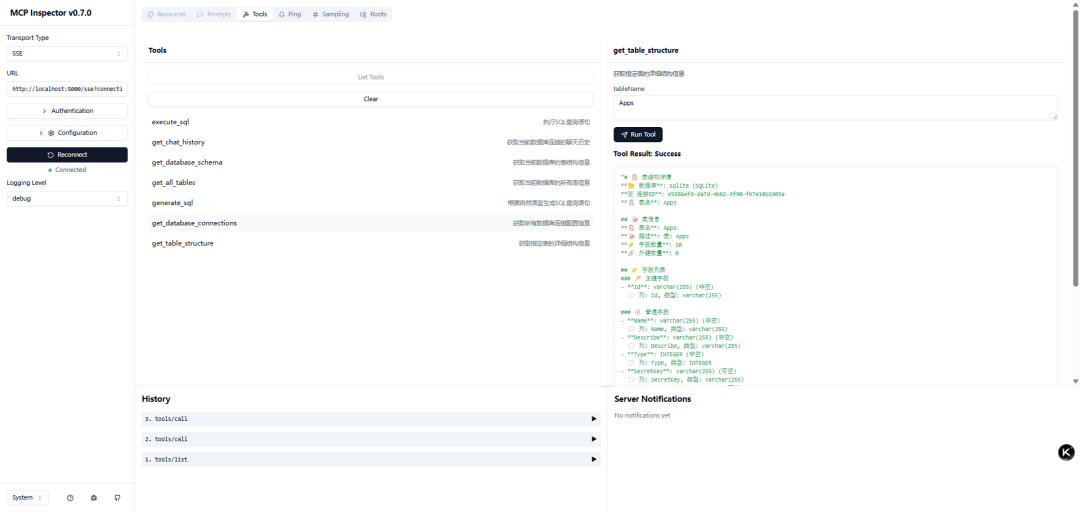Click the Tool Result: Success heading

(x=647, y=154)
